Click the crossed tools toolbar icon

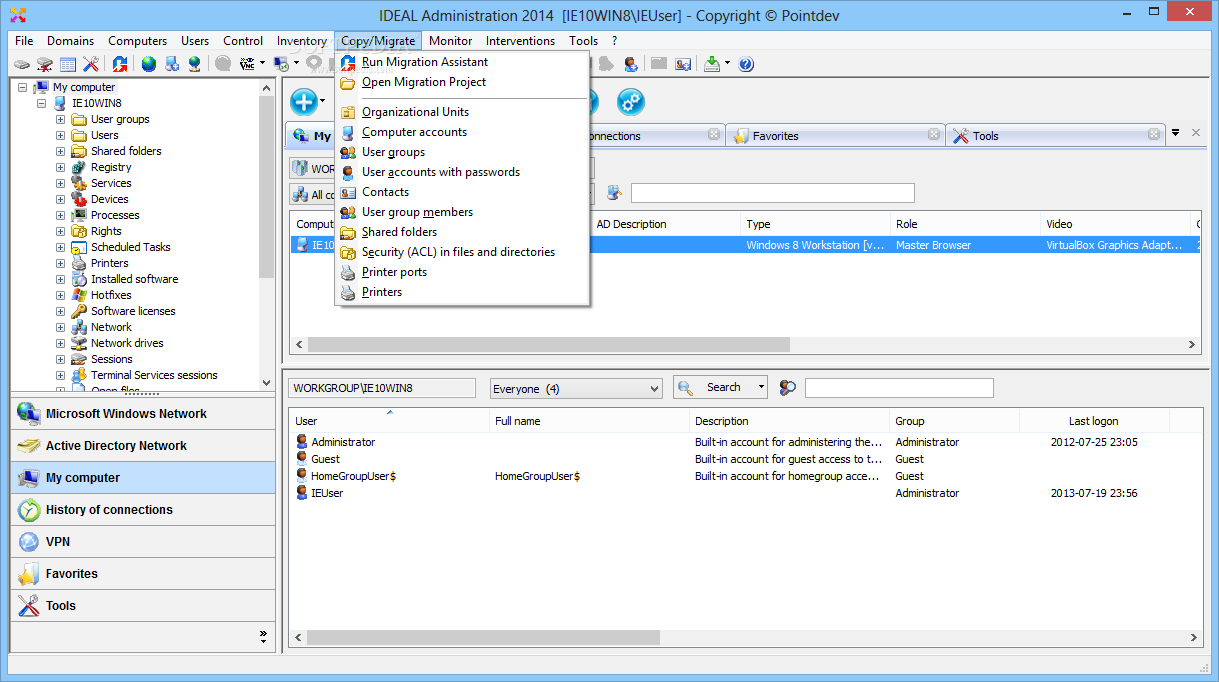[90, 64]
